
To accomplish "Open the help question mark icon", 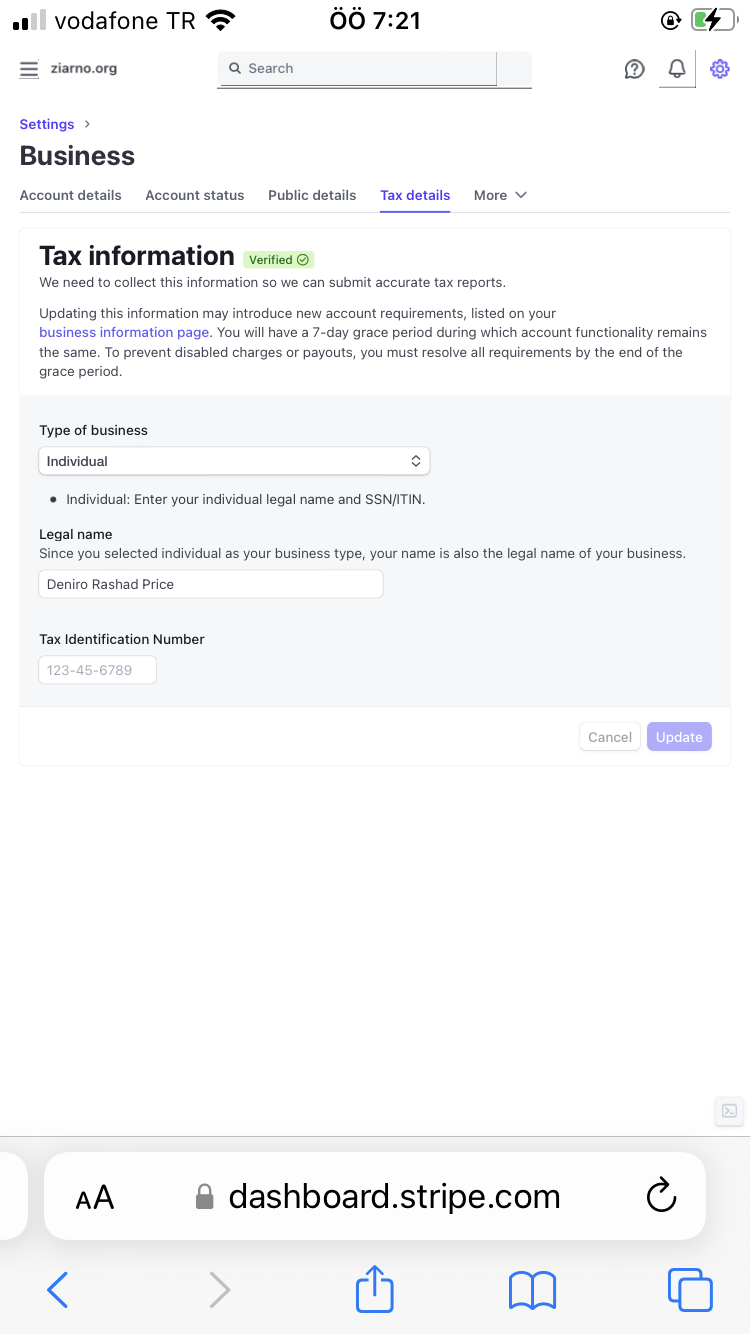I will click(x=634, y=69).
